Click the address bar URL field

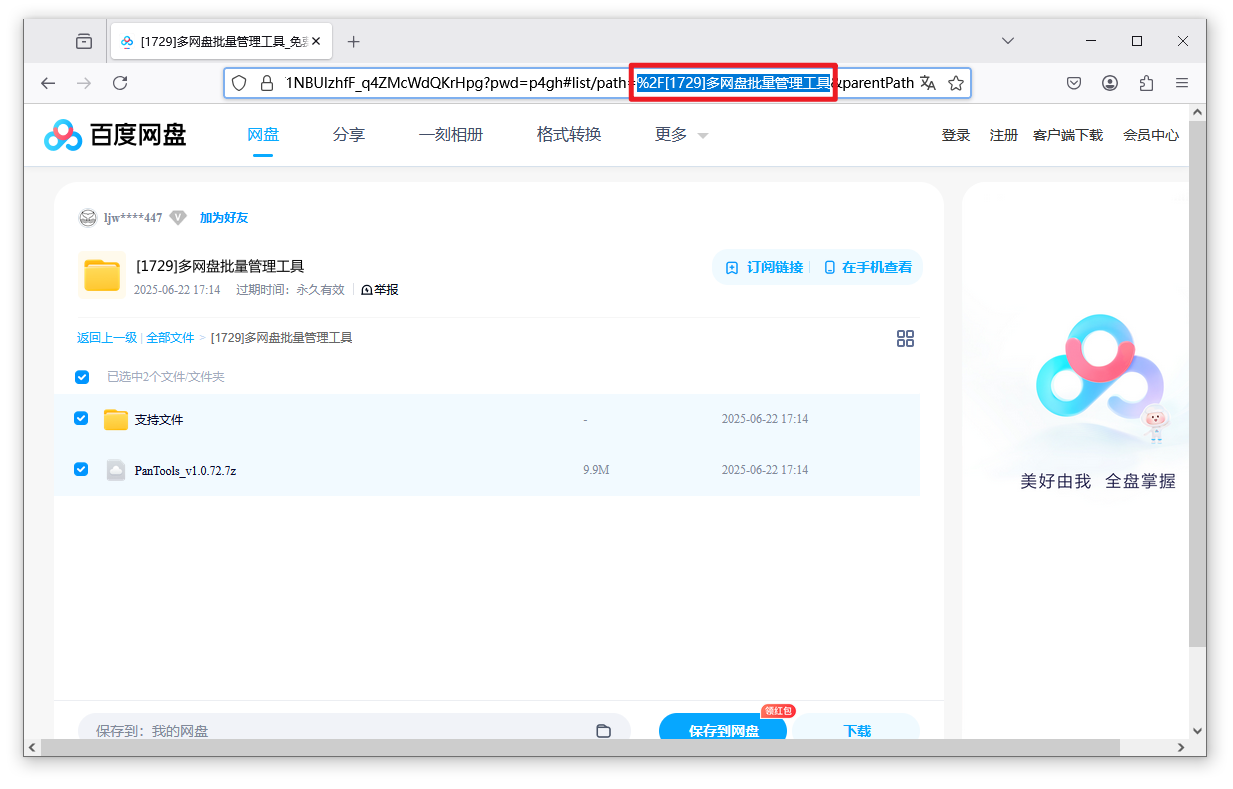(x=597, y=83)
